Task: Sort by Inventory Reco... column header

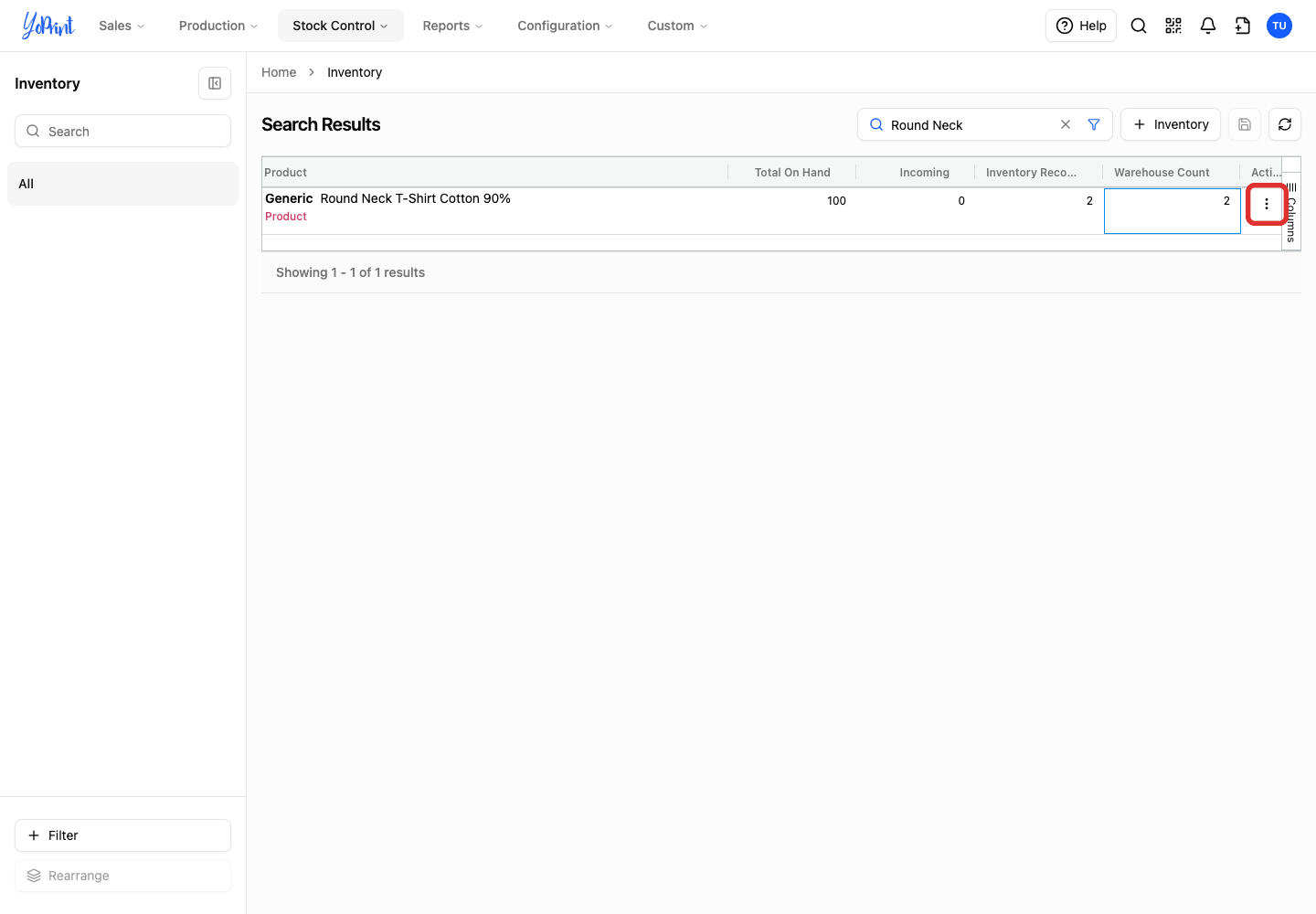Action: 1039,172
